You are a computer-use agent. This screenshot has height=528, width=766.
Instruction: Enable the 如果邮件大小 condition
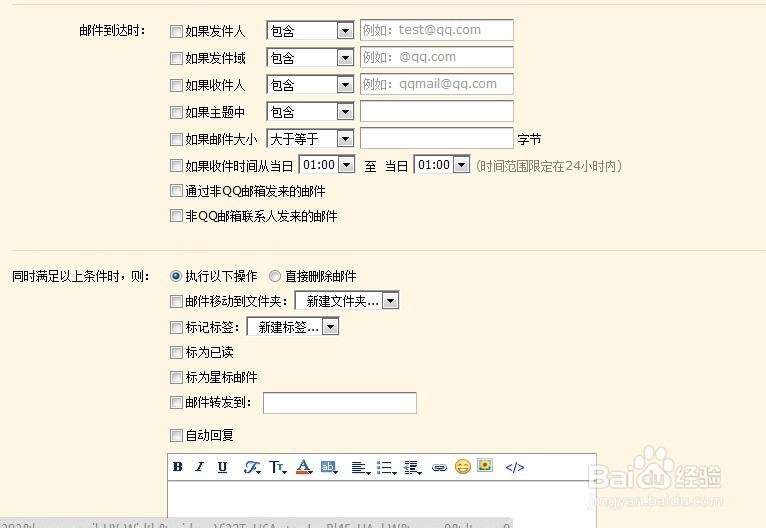pos(176,139)
